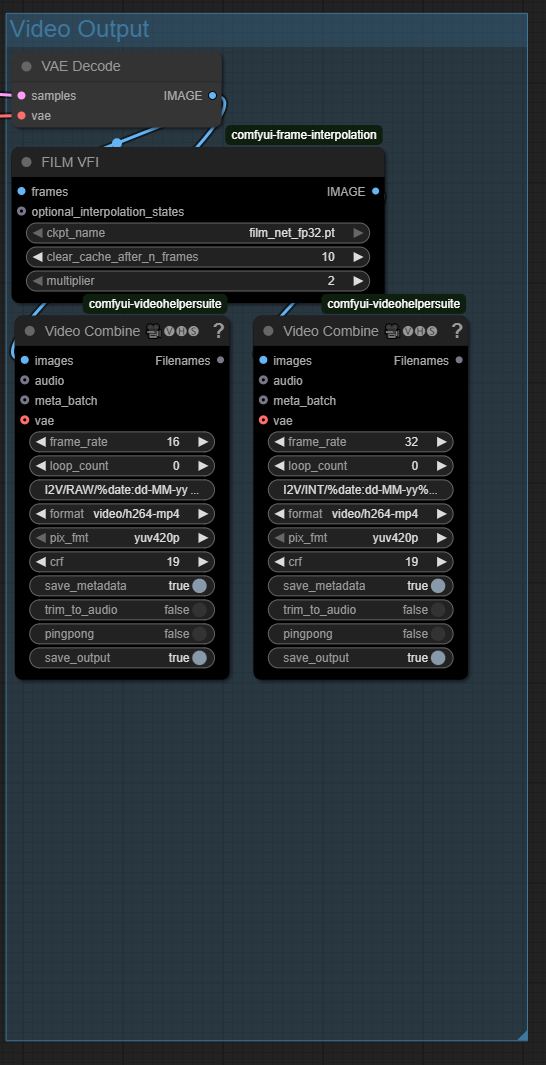Image resolution: width=546 pixels, height=1065 pixels.
Task: Enable pingpong on right Video Combine
Action: click(361, 634)
